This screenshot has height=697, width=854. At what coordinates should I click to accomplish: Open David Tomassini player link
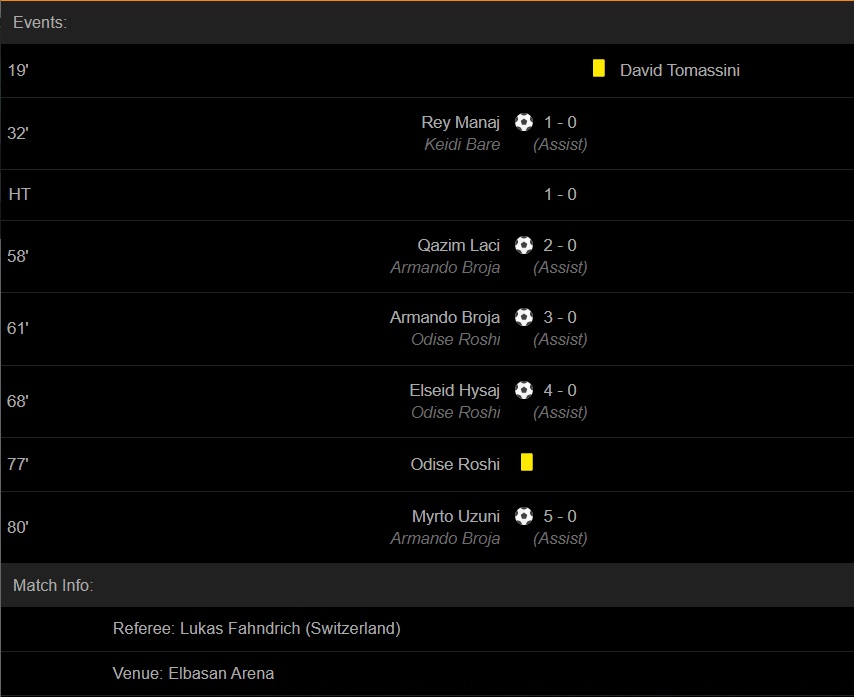(x=679, y=70)
